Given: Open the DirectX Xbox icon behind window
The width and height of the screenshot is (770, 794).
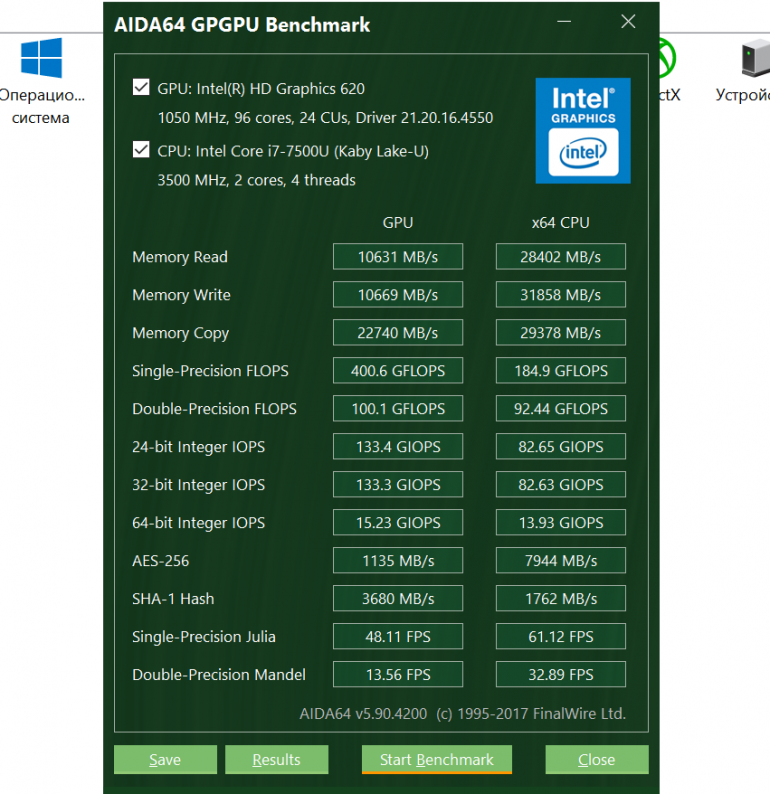Looking at the screenshot, I should click(668, 58).
